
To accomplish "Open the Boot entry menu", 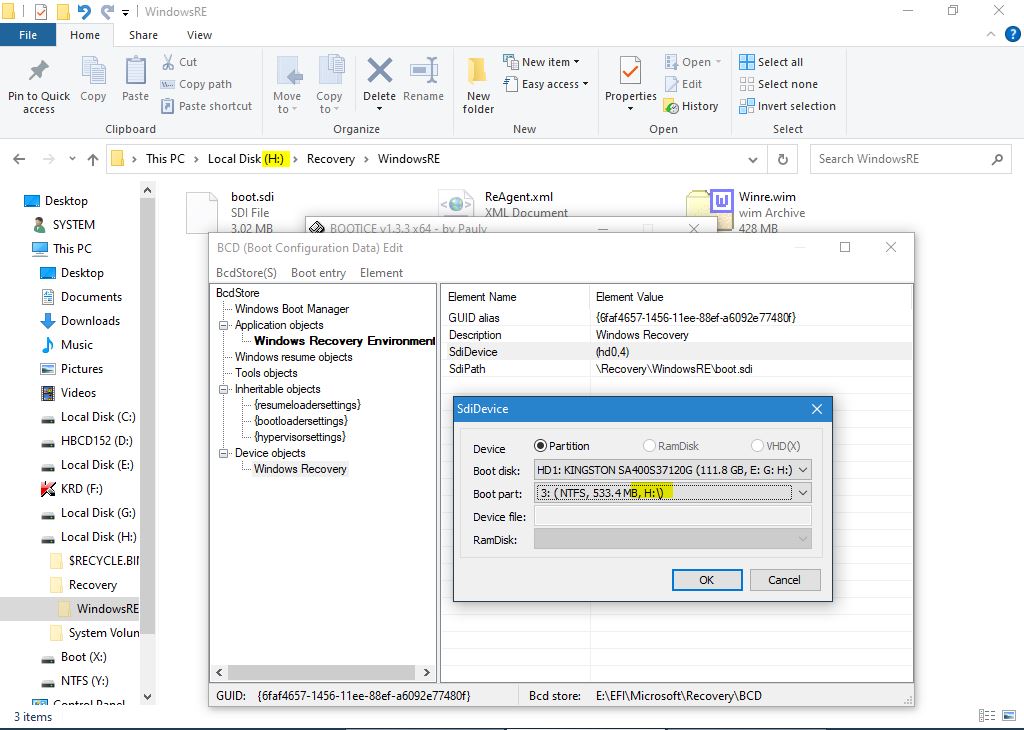I will pyautogui.click(x=318, y=273).
